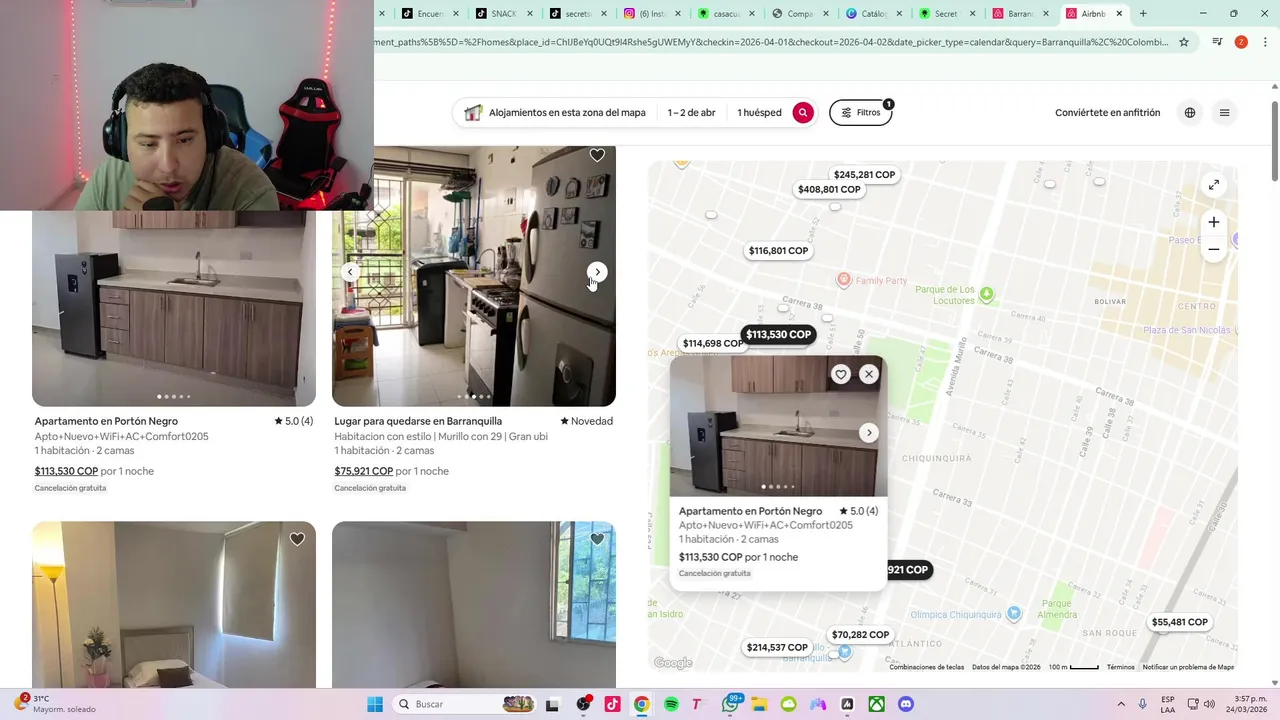Switch to the Barran Airbnb tab
This screenshot has height=720, width=1280.
tap(1021, 14)
